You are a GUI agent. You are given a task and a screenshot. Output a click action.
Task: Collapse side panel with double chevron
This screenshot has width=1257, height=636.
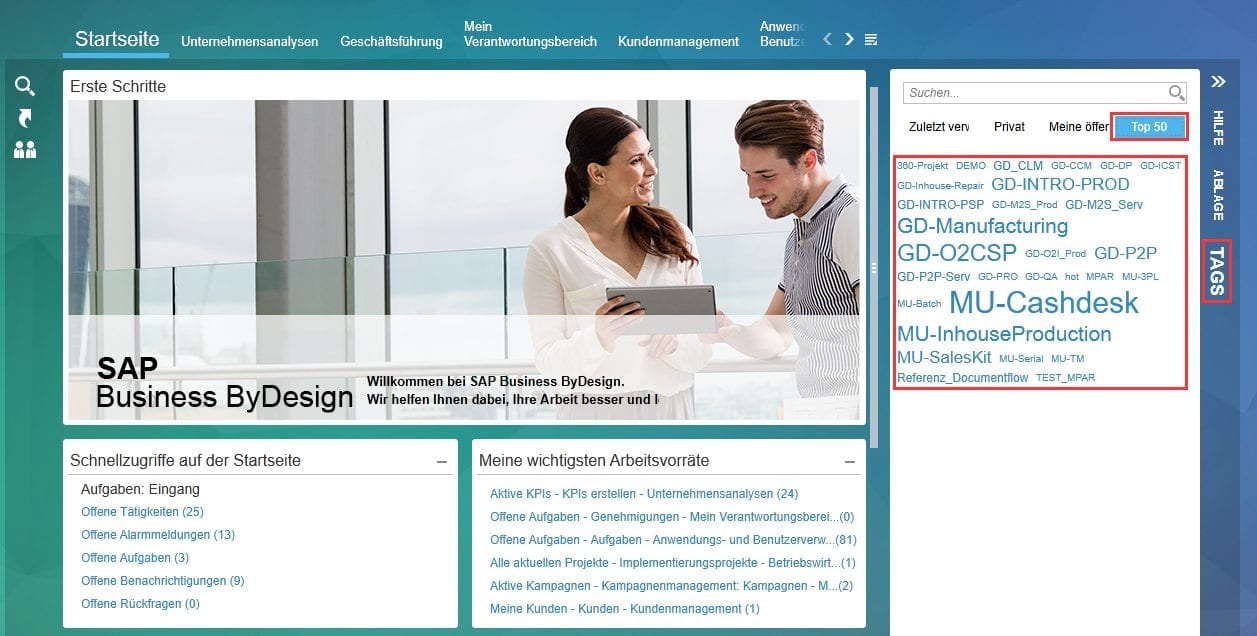[1218, 82]
